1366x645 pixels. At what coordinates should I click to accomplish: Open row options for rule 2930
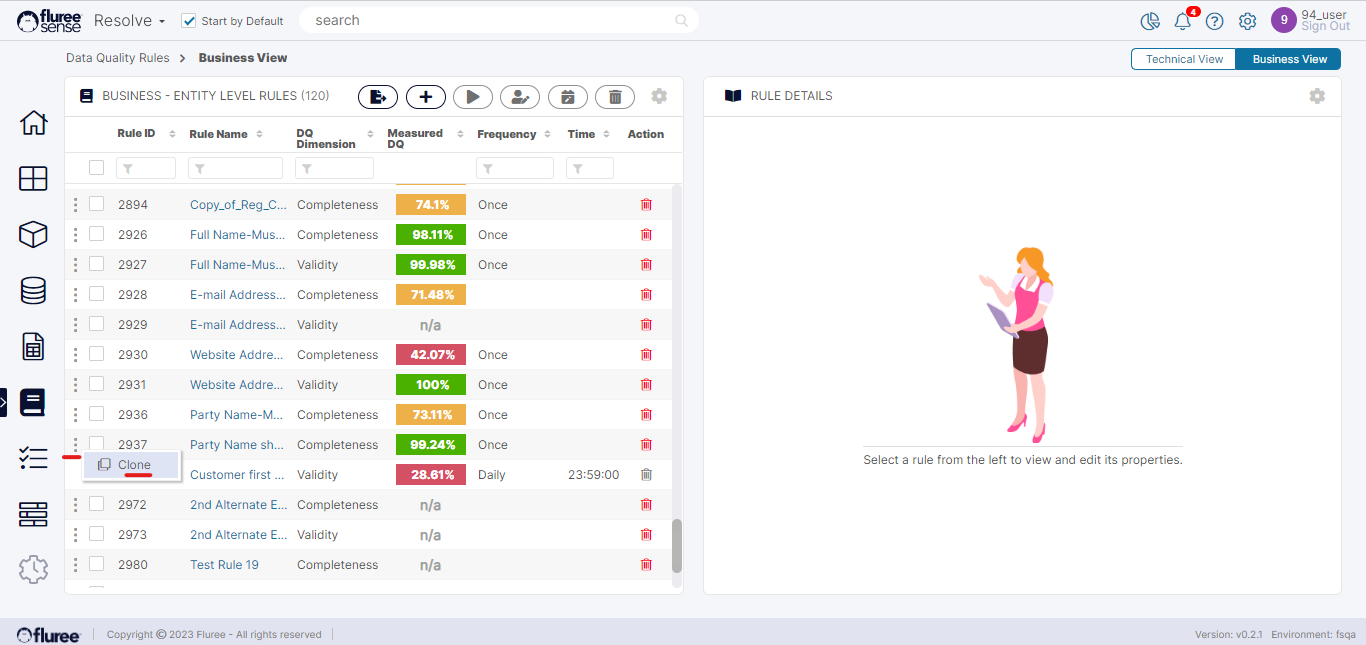pyautogui.click(x=75, y=354)
